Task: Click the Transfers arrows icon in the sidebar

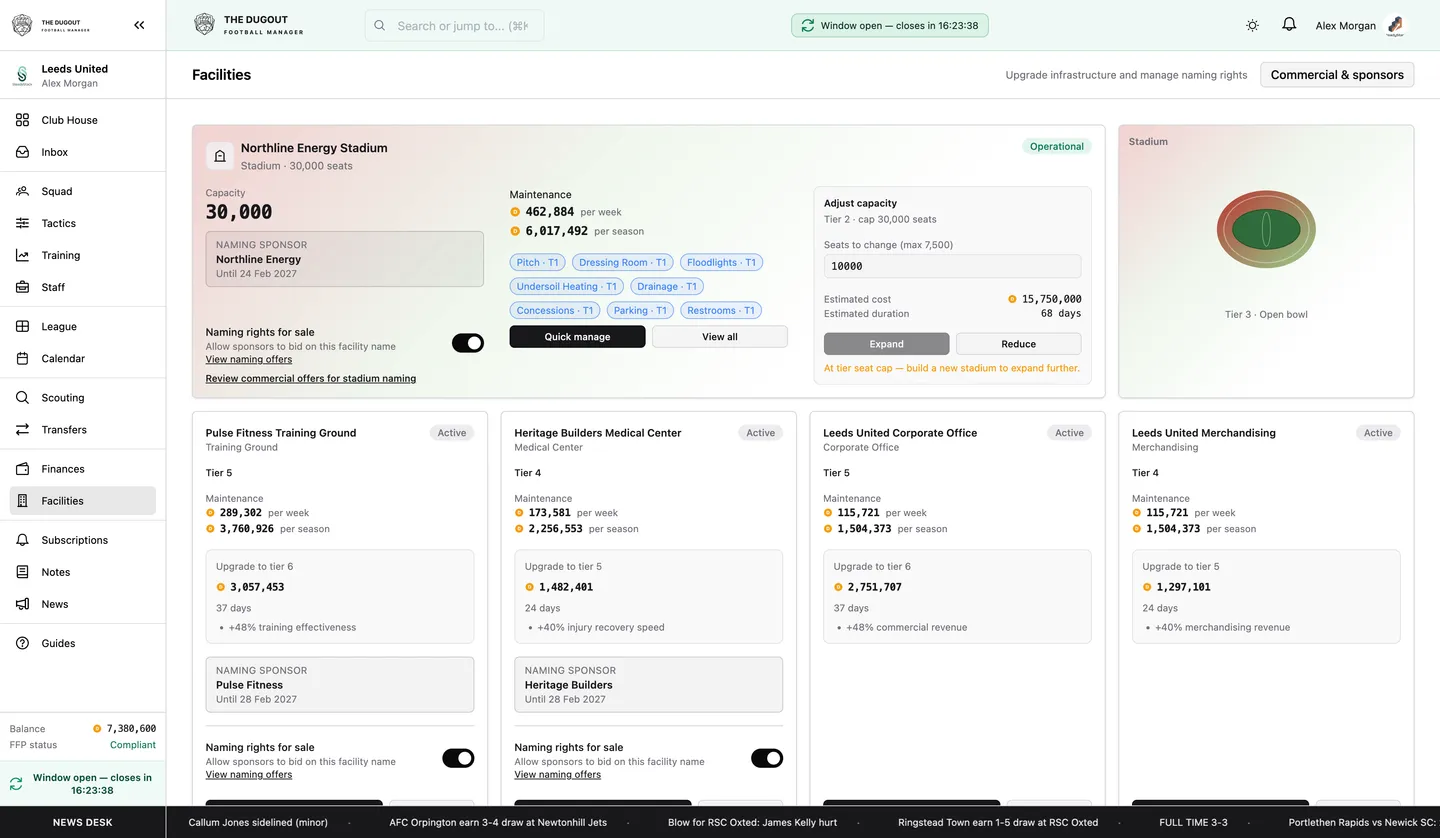Action: pyautogui.click(x=22, y=430)
